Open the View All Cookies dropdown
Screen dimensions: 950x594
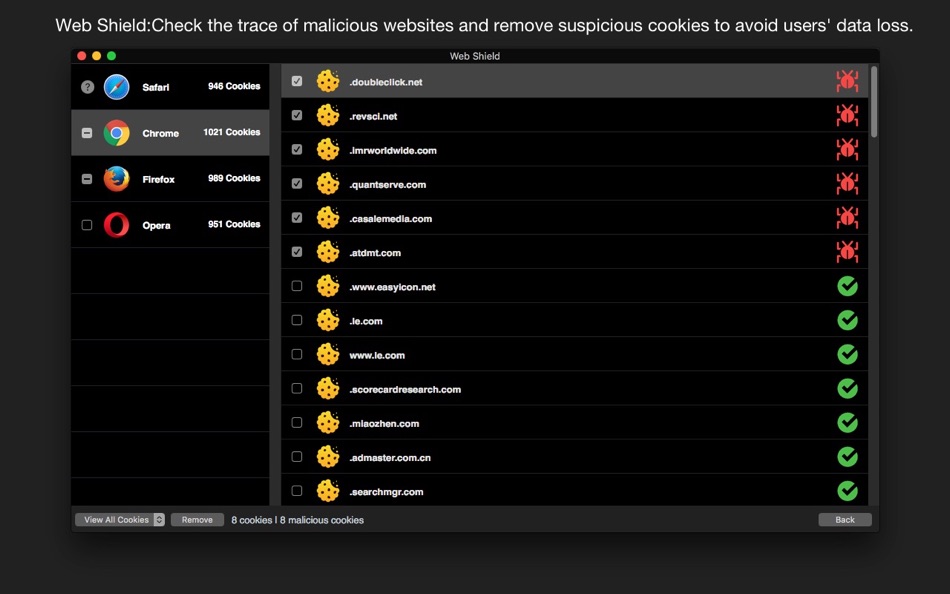[120, 519]
